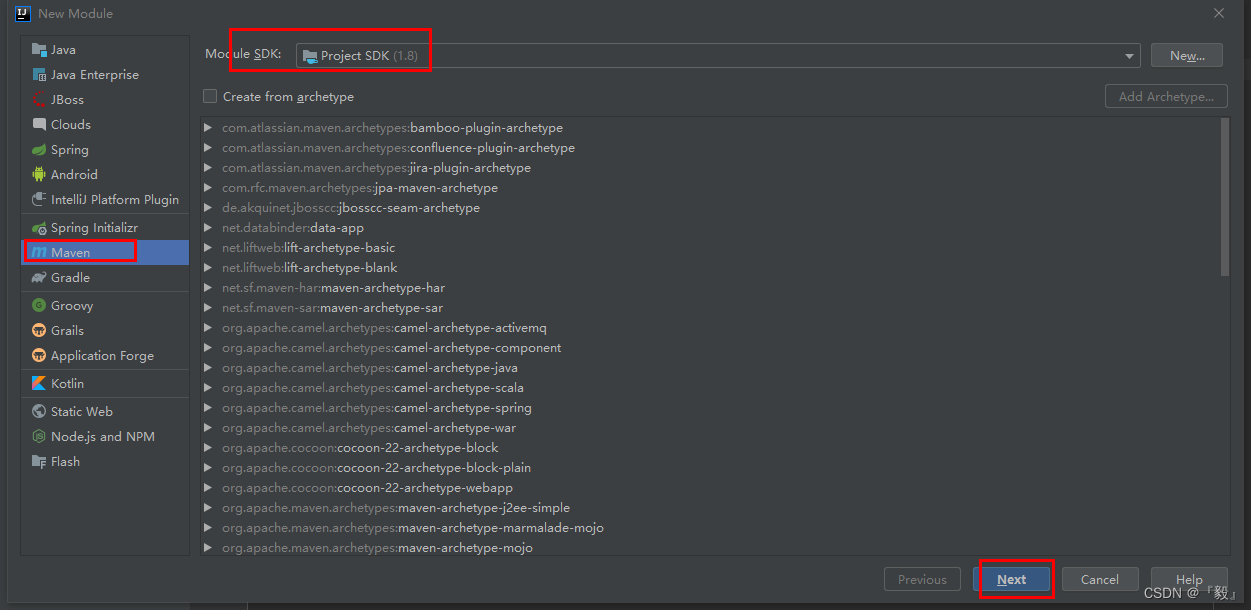Click the IntelliJ Platform Plugin icon
Viewport: 1251px width, 610px height.
pos(39,200)
